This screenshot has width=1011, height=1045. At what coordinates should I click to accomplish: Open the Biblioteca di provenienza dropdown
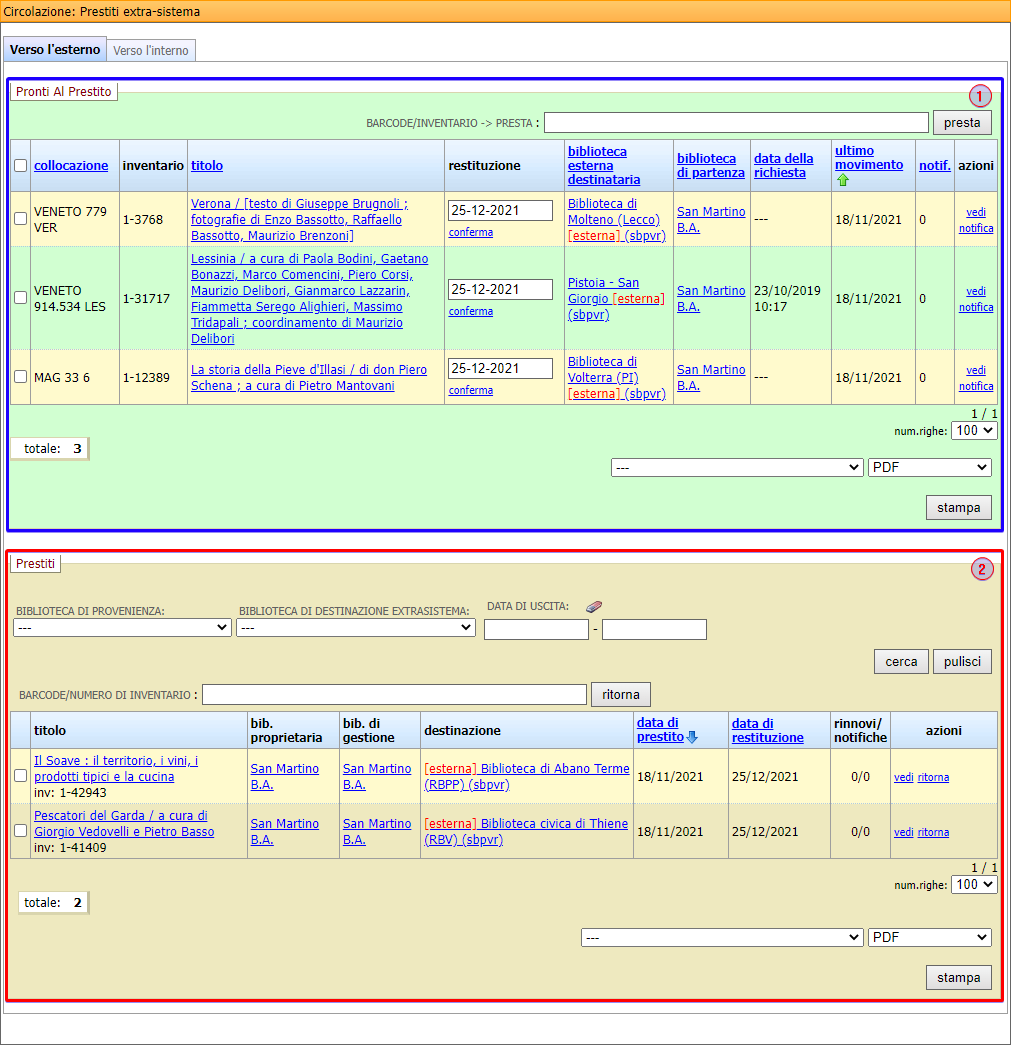(122, 628)
